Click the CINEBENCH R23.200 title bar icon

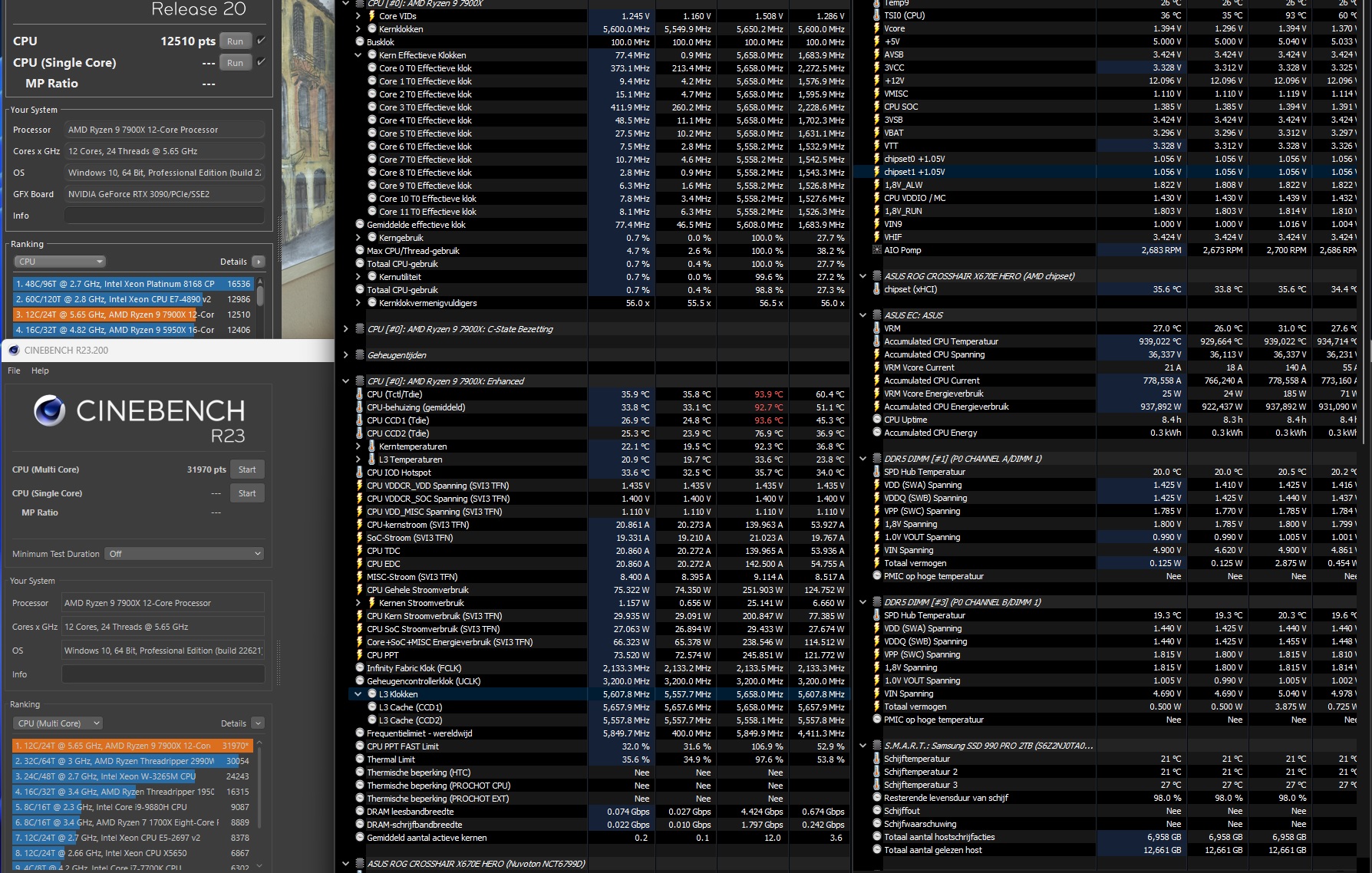14,350
